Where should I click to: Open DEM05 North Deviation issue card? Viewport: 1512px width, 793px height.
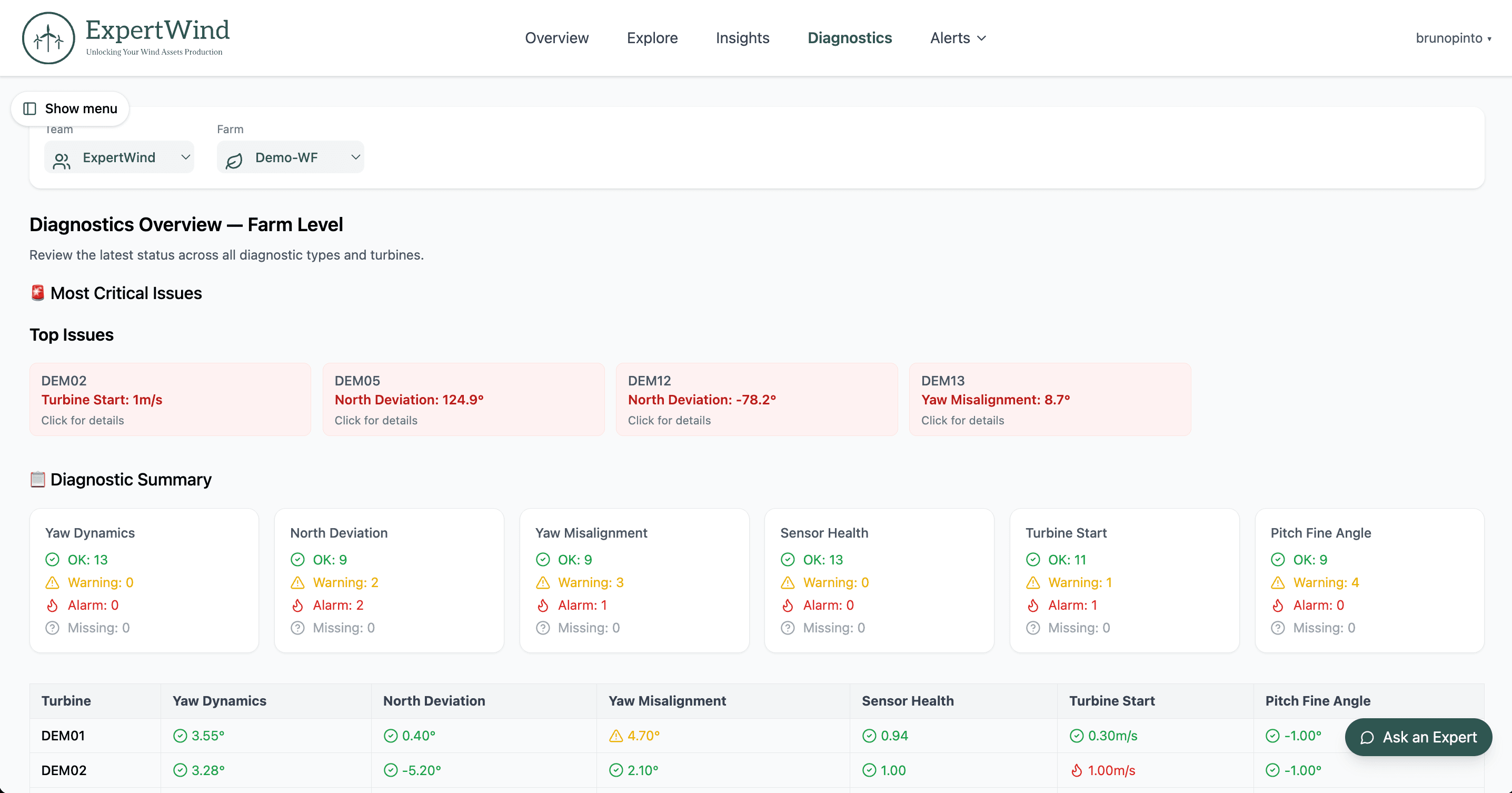tap(463, 399)
